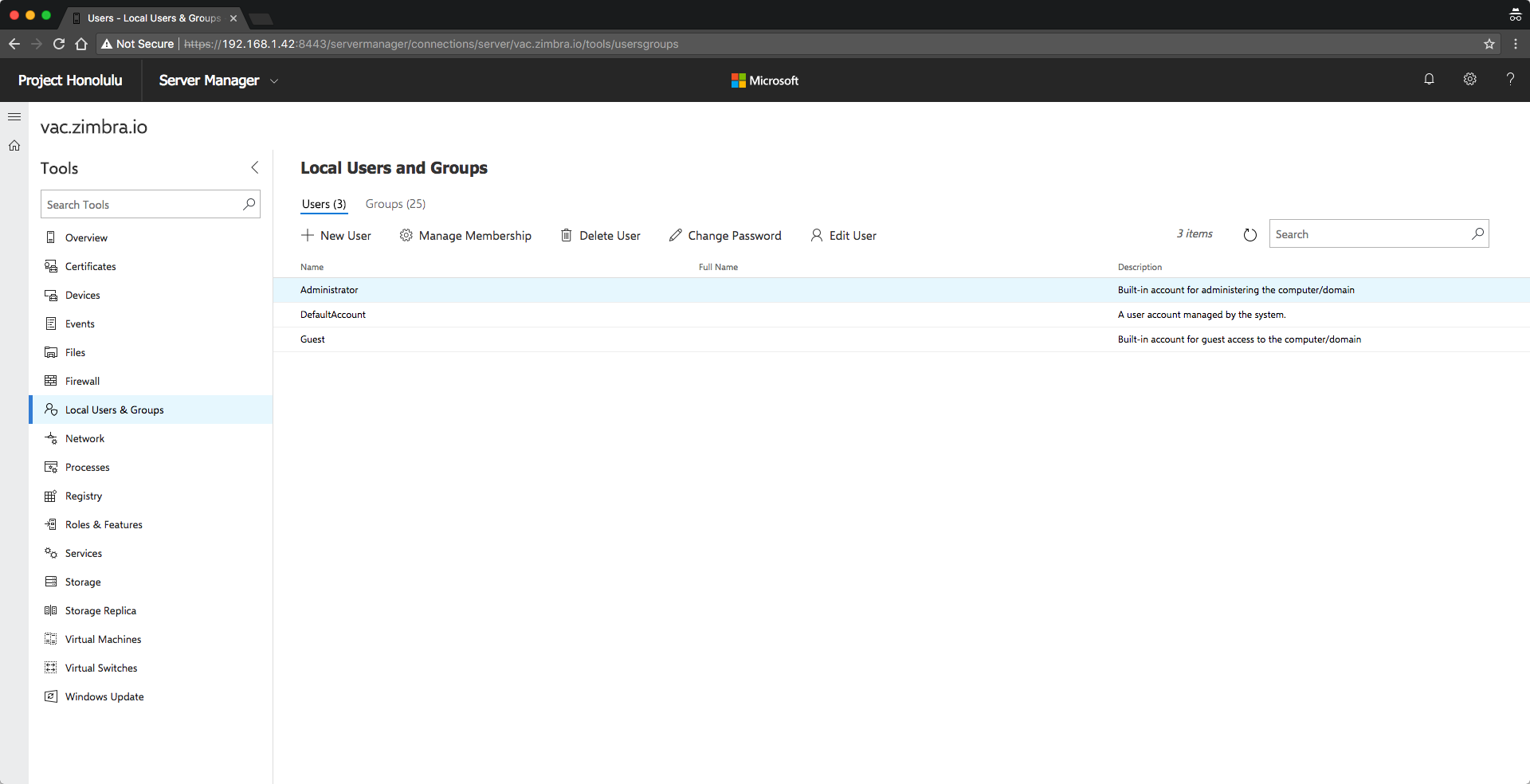Image resolution: width=1530 pixels, height=784 pixels.
Task: Open the Virtual Machines tool label
Action: tap(103, 639)
